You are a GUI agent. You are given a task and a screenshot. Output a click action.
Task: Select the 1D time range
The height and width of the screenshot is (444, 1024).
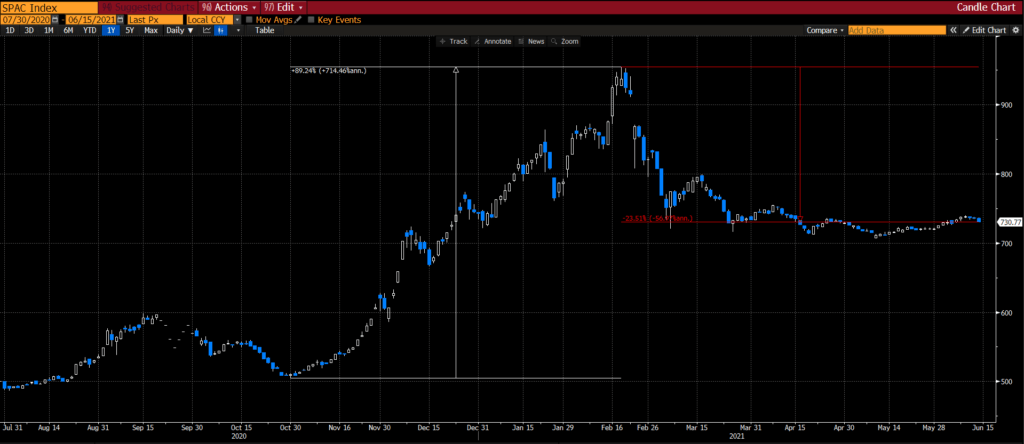(10, 30)
